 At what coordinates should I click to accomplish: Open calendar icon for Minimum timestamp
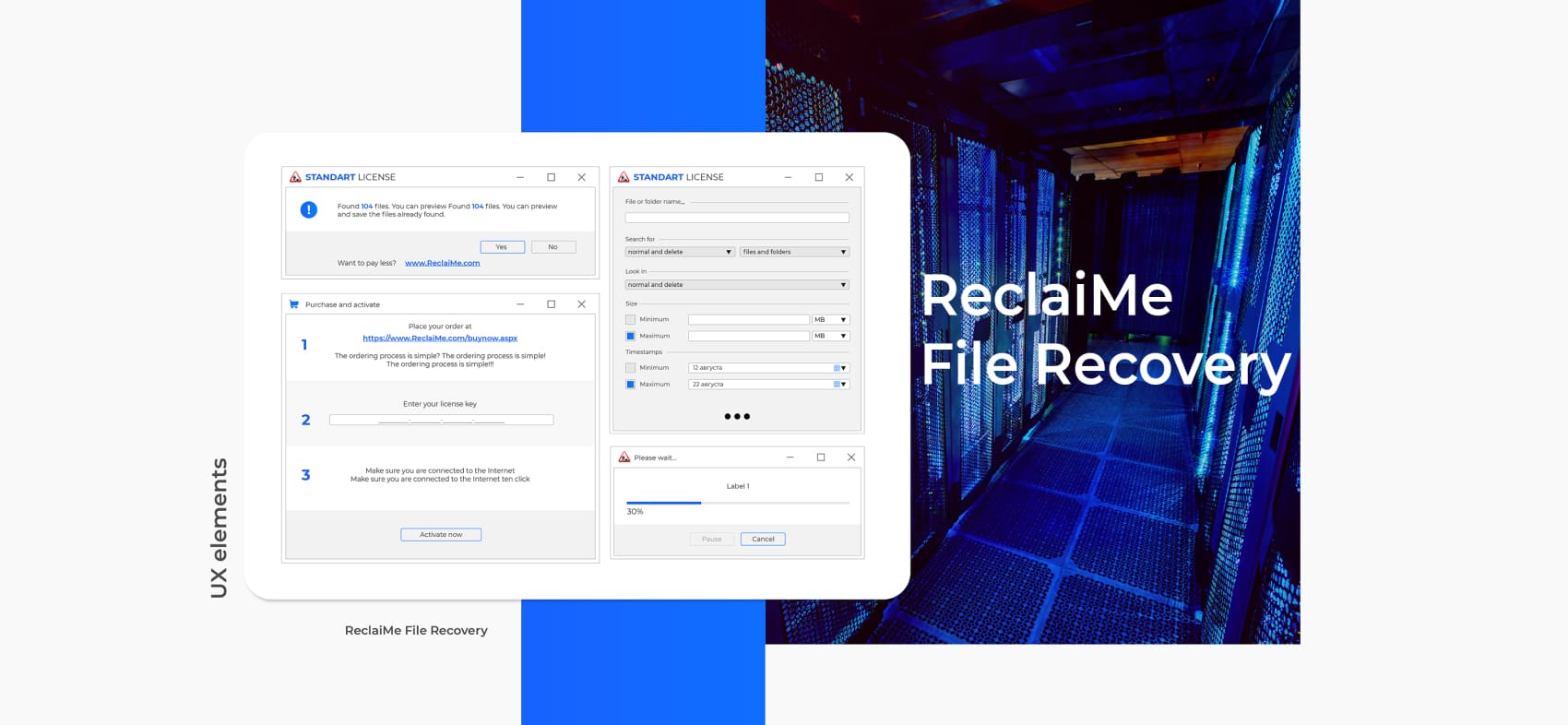(837, 368)
